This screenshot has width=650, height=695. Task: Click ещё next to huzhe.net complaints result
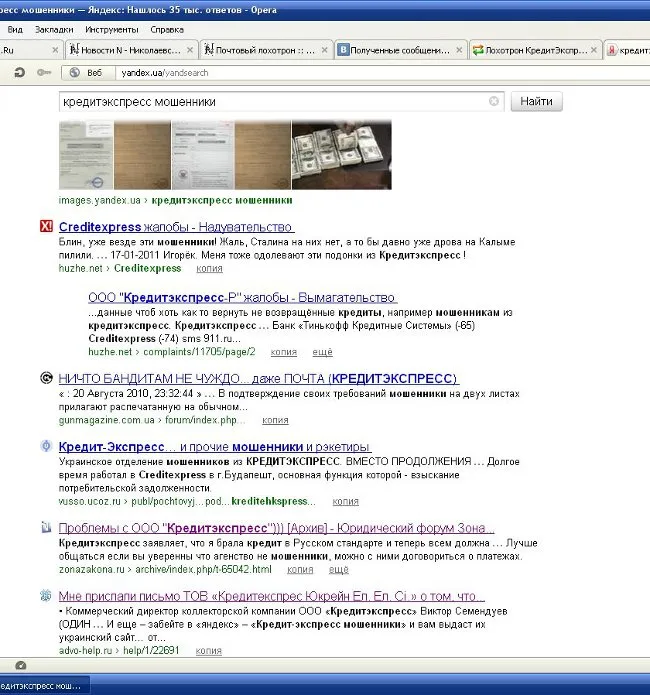[x=322, y=352]
